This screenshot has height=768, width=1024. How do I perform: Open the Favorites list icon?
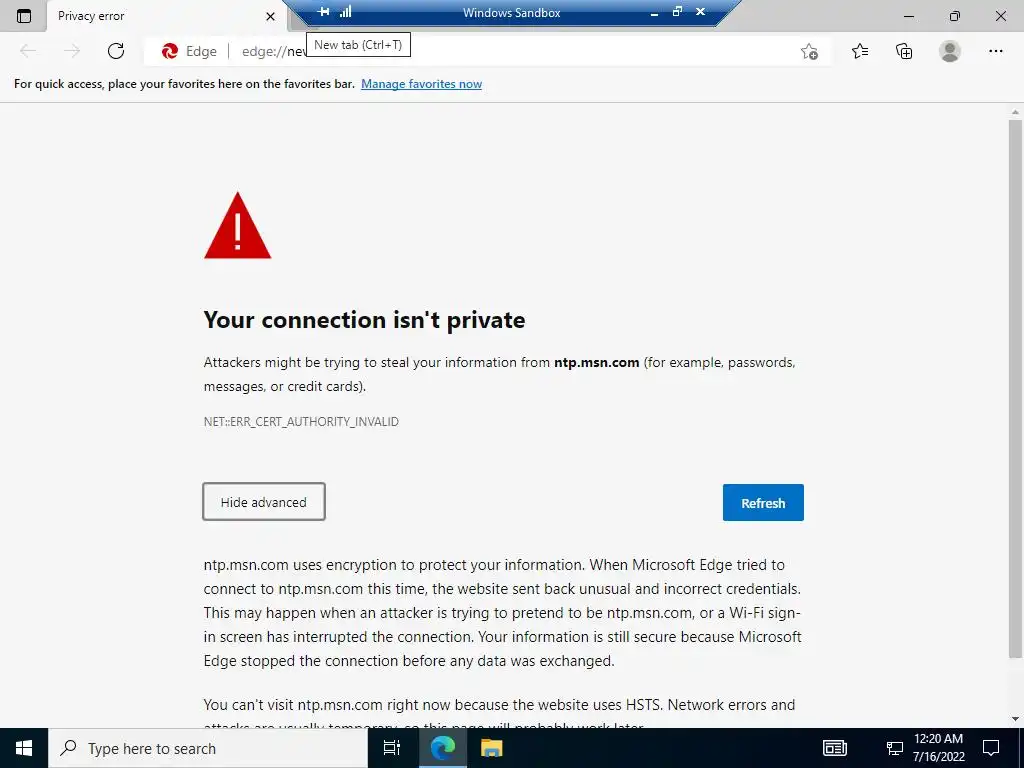860,51
